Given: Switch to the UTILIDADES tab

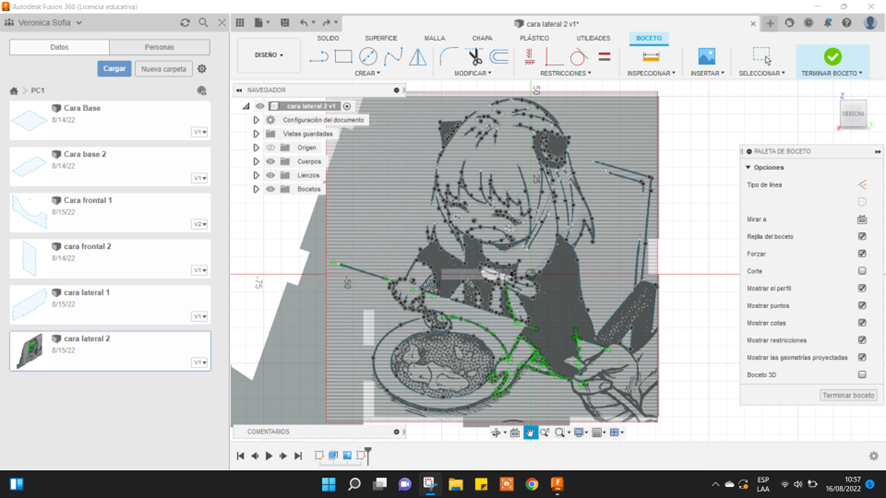Looking at the screenshot, I should [x=593, y=38].
